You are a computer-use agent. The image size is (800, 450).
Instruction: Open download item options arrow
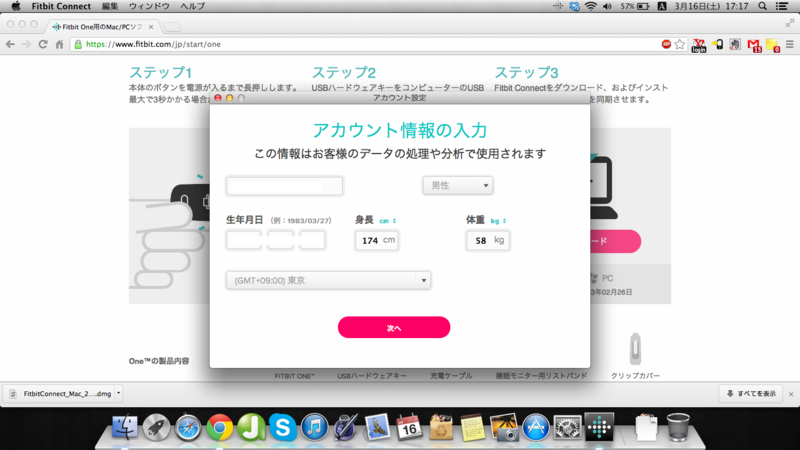pos(118,393)
